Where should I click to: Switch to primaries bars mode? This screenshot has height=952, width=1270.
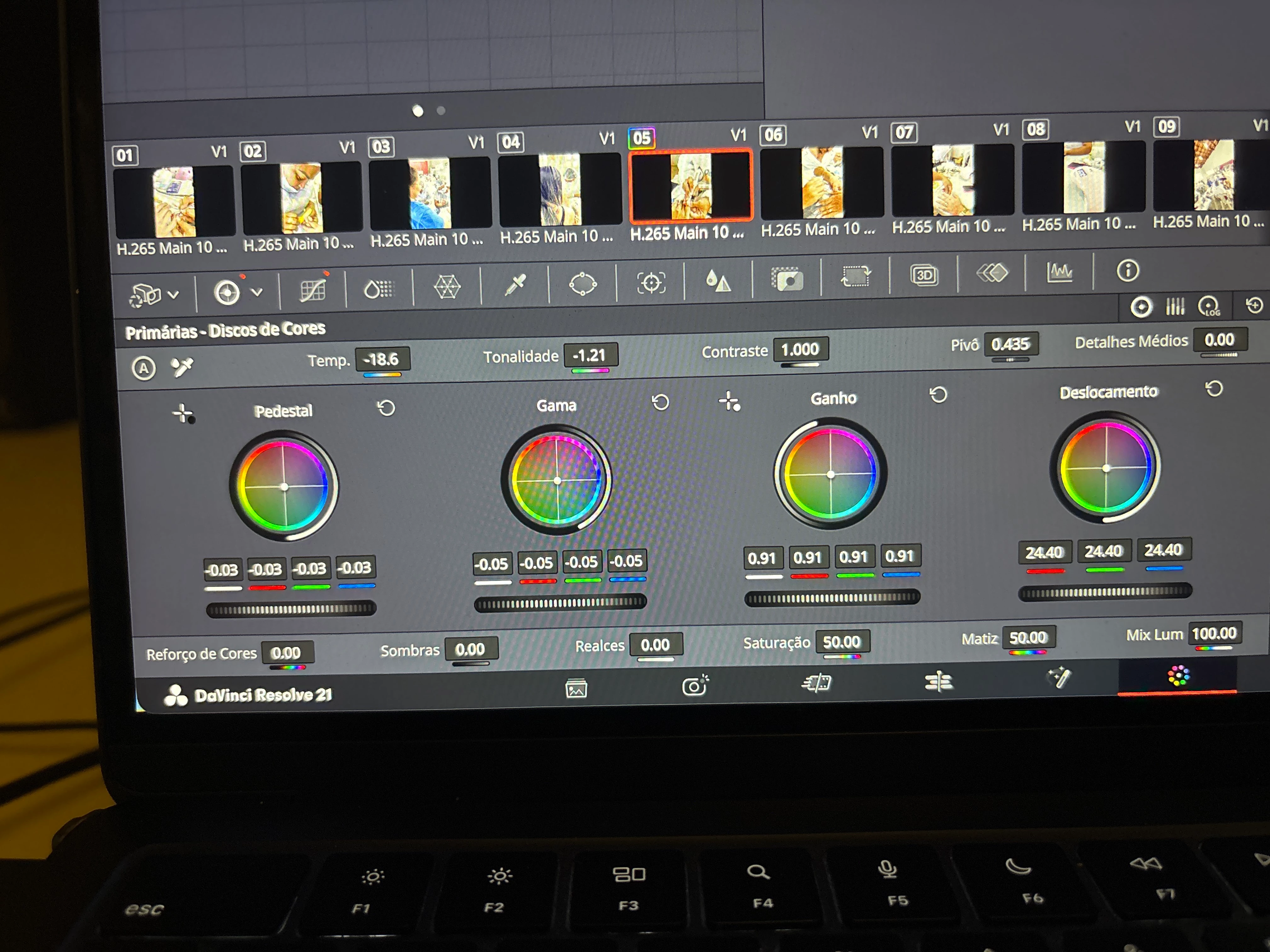pyautogui.click(x=1175, y=307)
